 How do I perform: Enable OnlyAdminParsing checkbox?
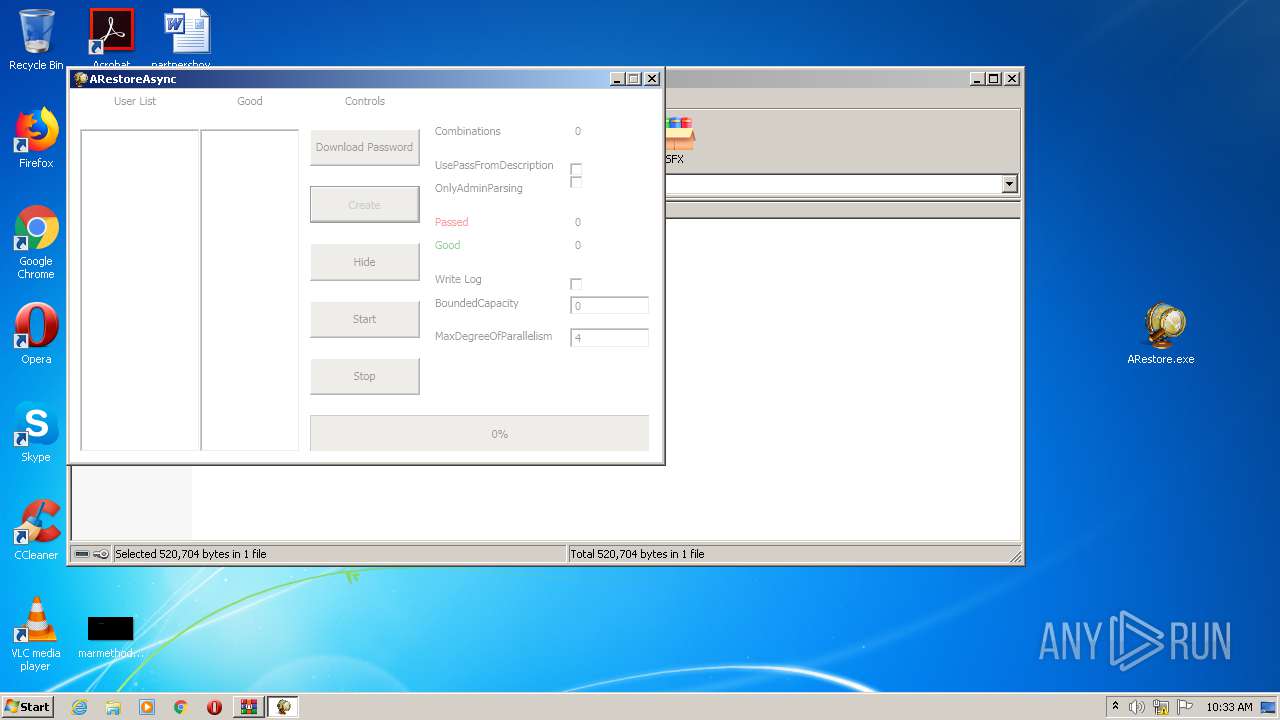coord(576,182)
